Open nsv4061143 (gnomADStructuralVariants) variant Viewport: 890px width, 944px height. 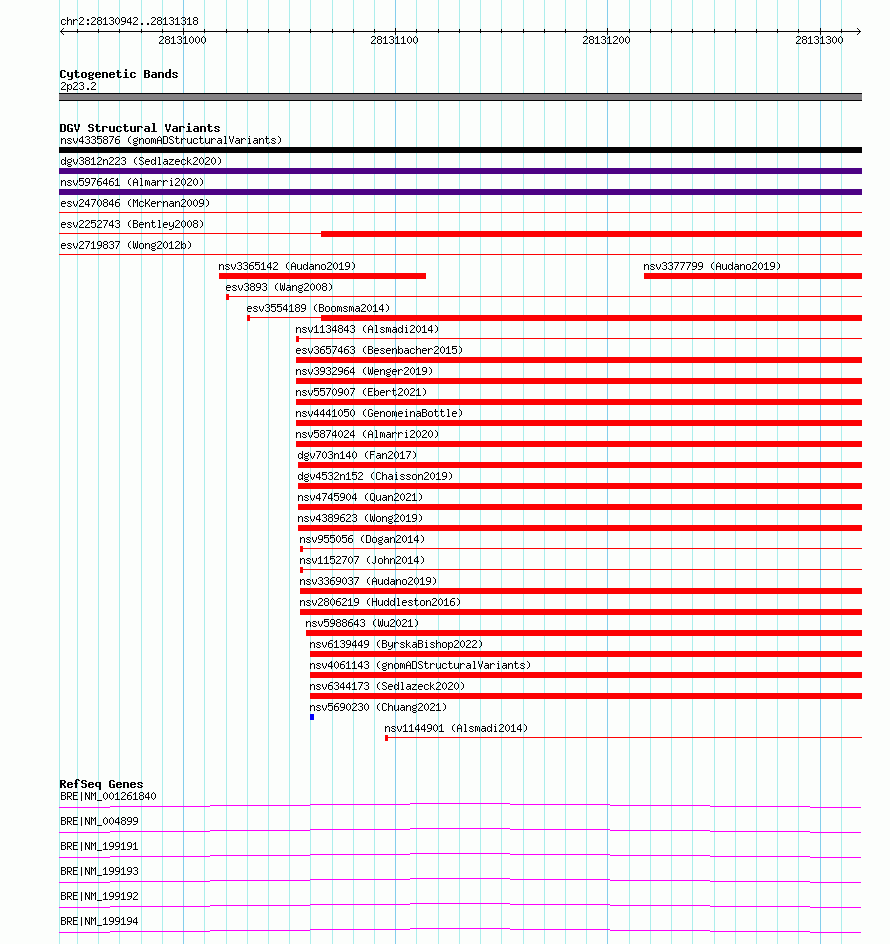tap(420, 666)
